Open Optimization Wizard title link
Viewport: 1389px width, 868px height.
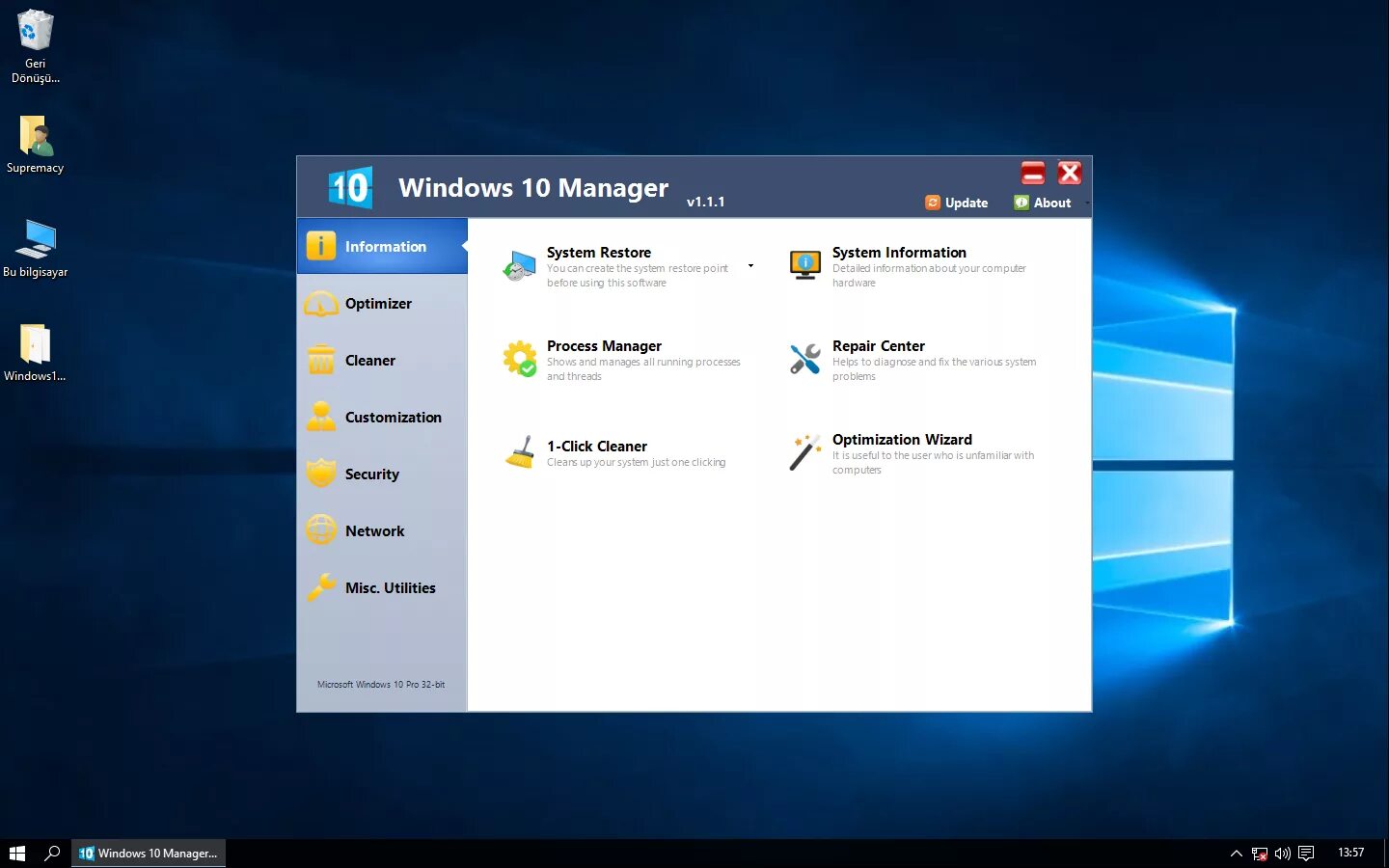coord(902,440)
